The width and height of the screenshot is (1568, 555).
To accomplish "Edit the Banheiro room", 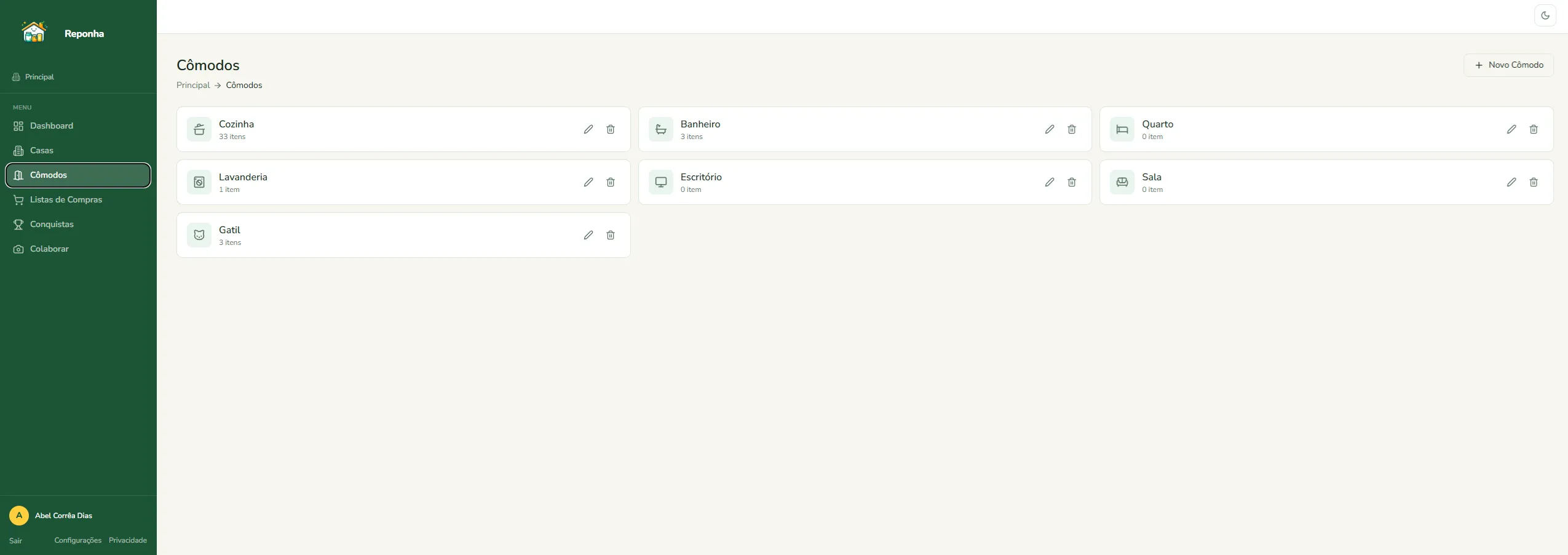I will click(x=1050, y=129).
